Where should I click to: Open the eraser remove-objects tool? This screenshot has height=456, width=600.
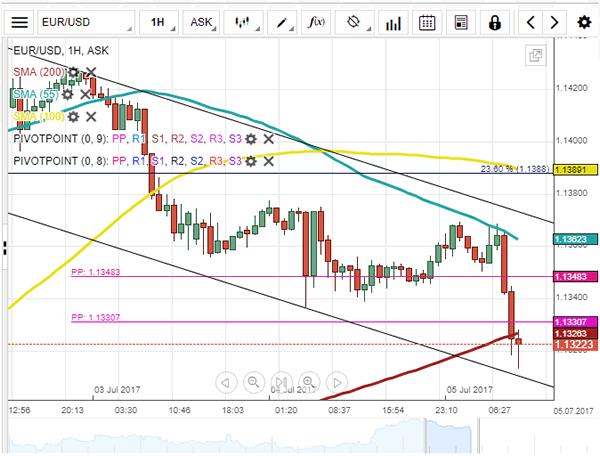point(354,23)
